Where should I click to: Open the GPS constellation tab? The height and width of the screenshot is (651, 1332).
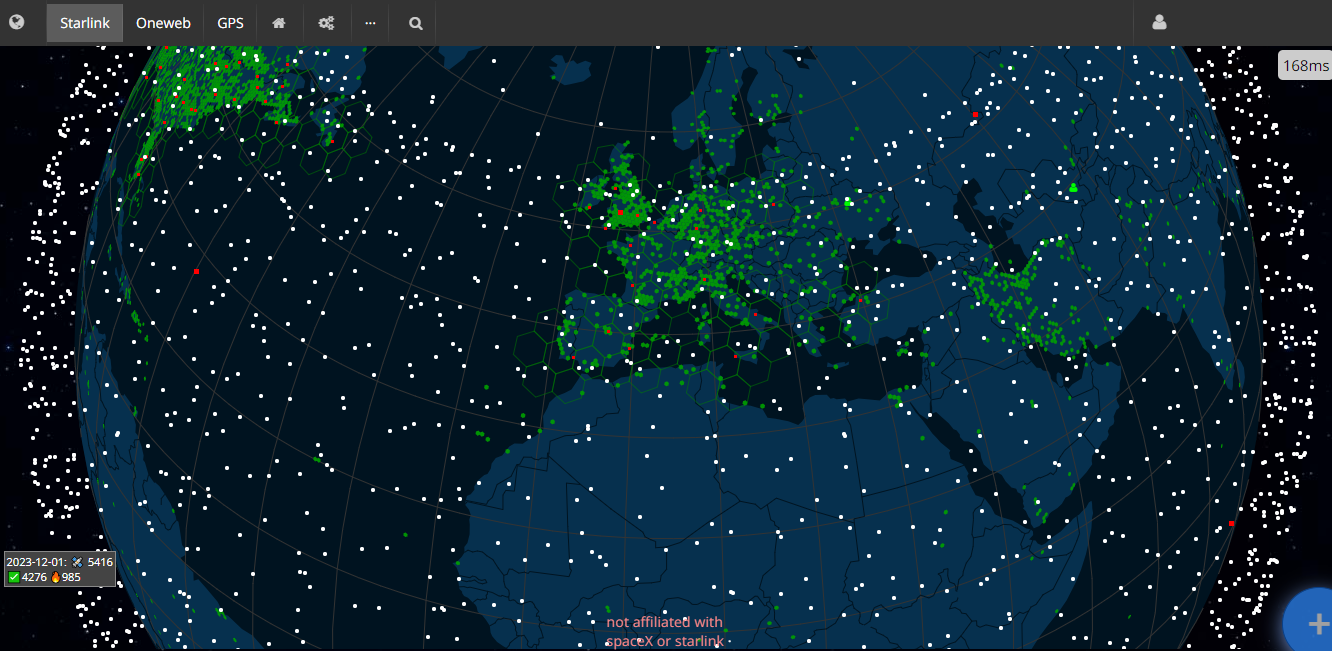pos(230,23)
